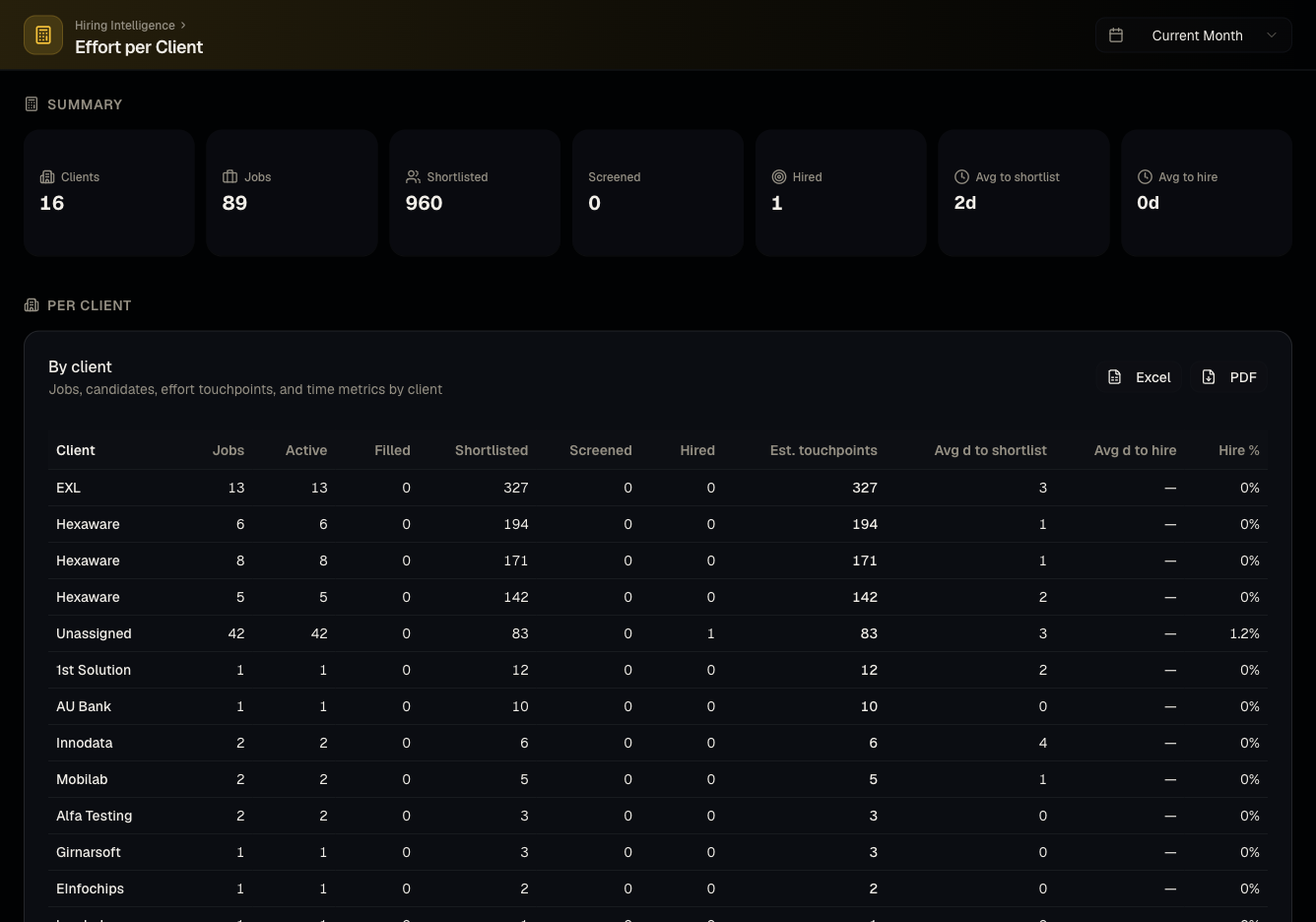Click the target icon on the Hired card
The width and height of the screenshot is (1316, 922).
click(x=779, y=177)
